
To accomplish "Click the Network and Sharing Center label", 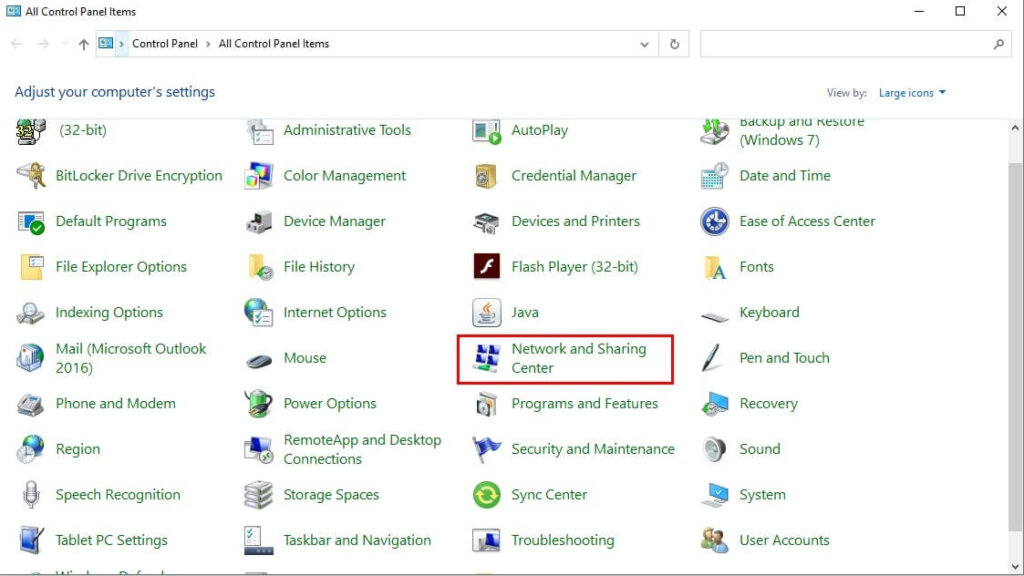I will point(579,358).
